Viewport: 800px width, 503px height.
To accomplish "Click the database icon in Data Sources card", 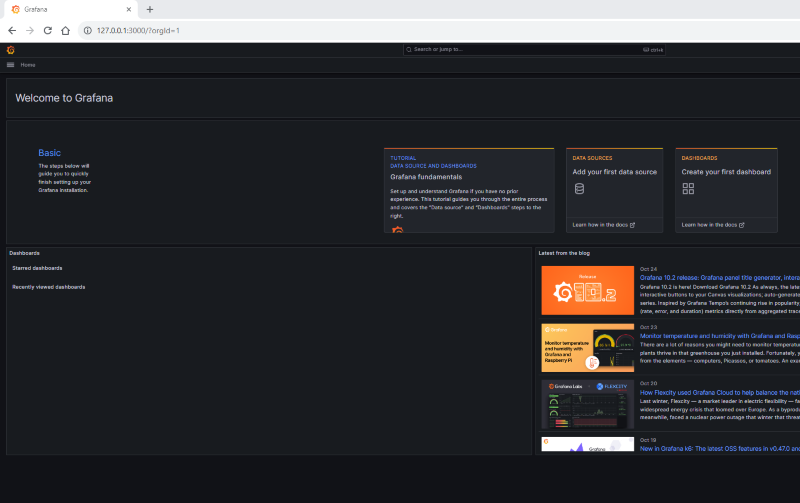I will [579, 189].
